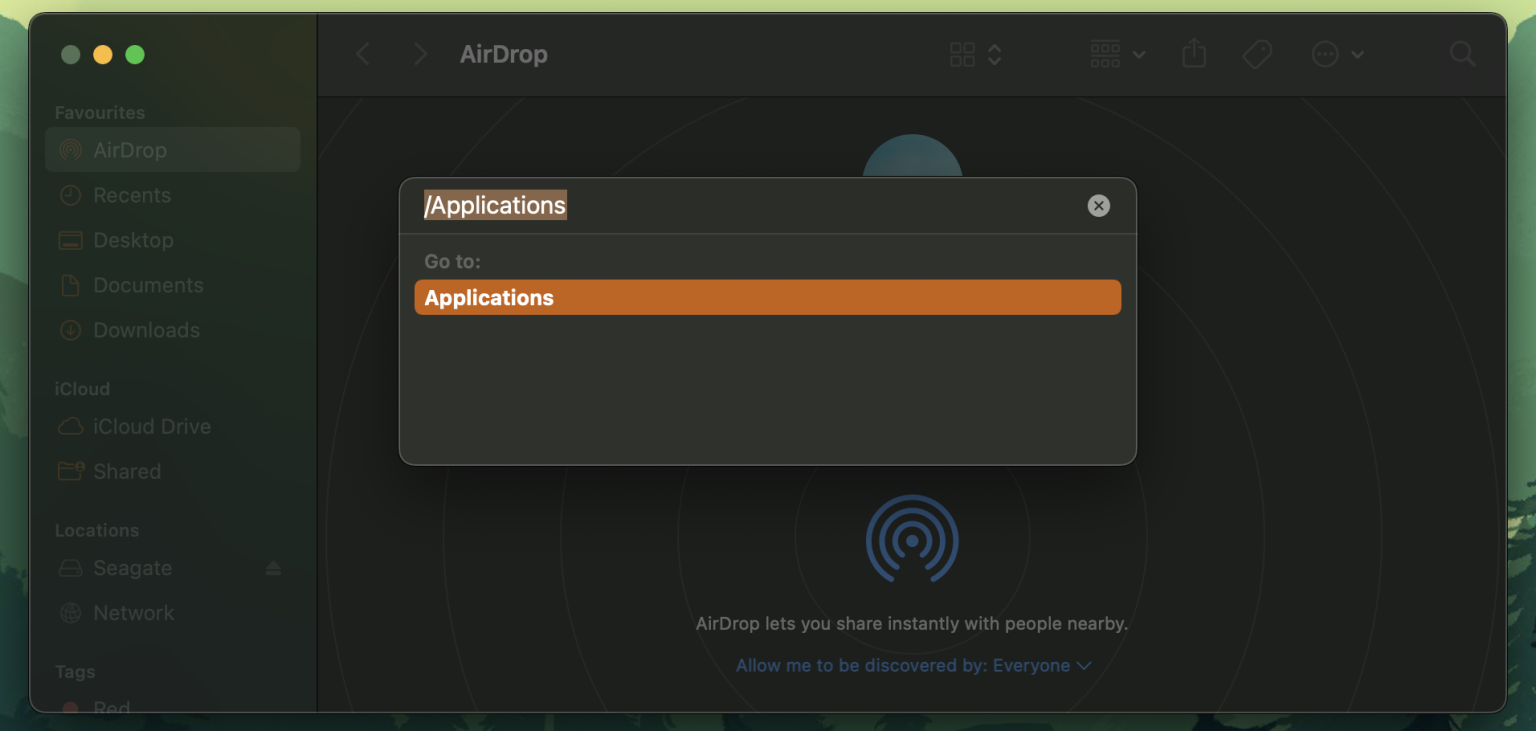Click the AirDrop radar icon in window

(912, 540)
